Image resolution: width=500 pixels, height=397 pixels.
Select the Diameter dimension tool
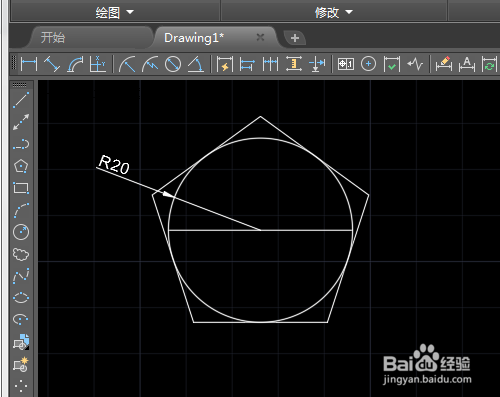[x=173, y=64]
